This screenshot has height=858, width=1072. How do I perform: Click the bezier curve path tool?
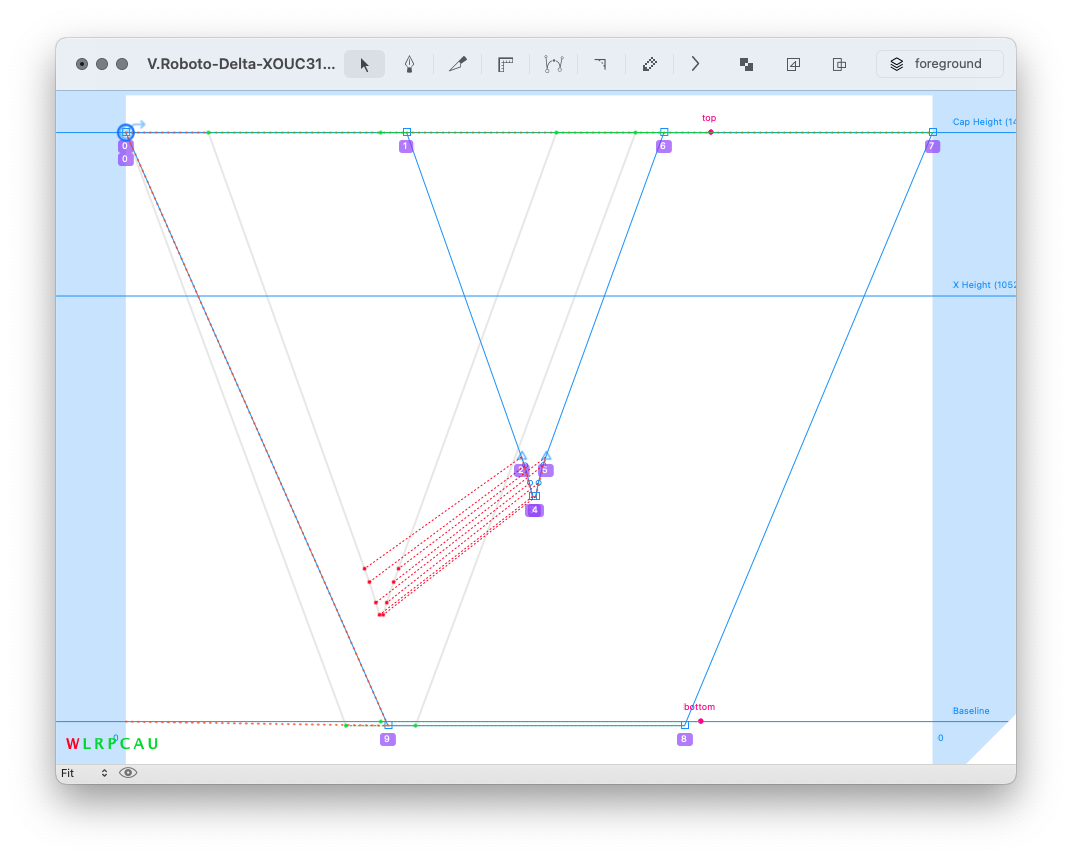(x=553, y=64)
